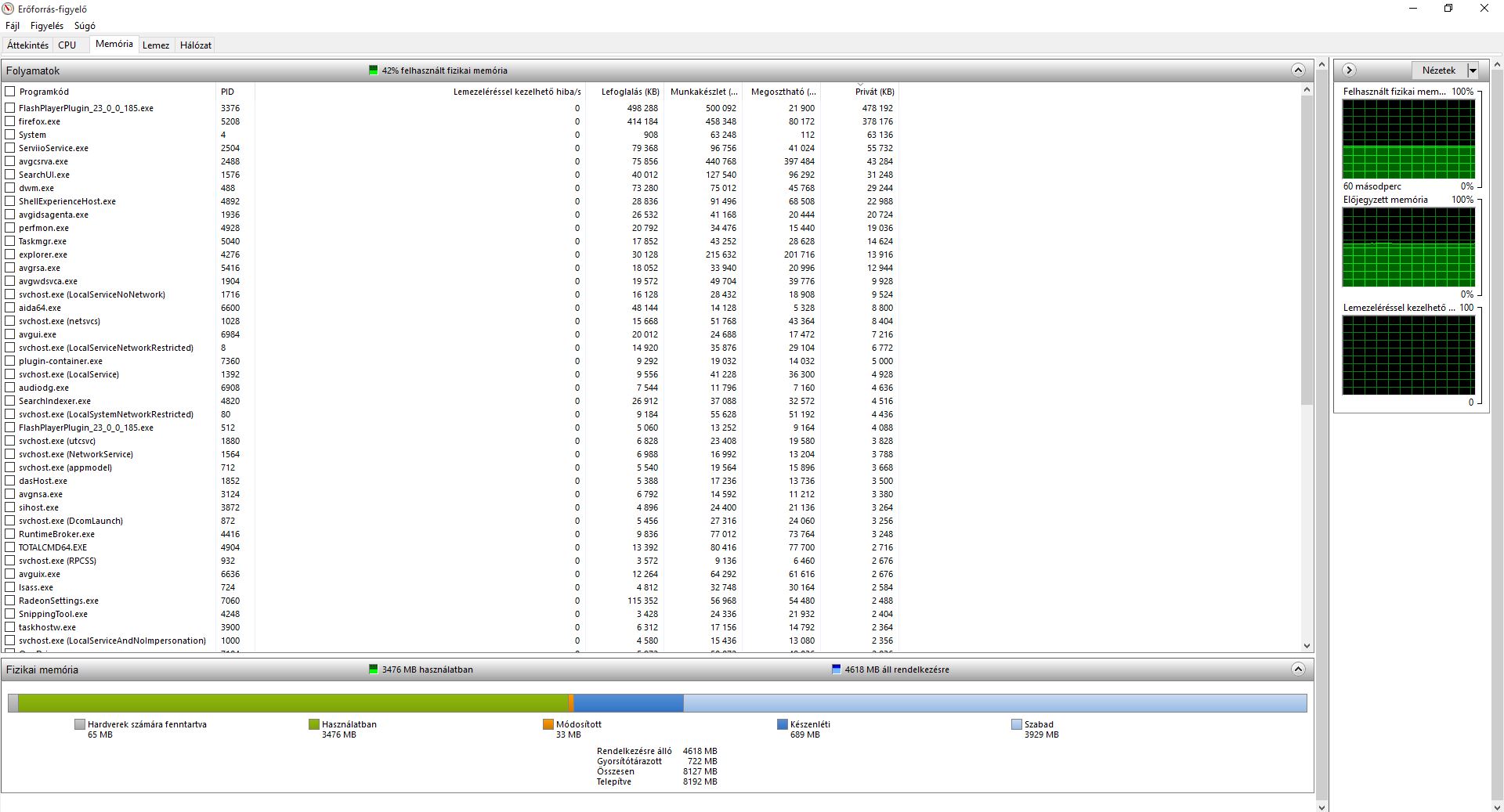
Task: Switch to the Áttekintés tab
Action: point(28,45)
